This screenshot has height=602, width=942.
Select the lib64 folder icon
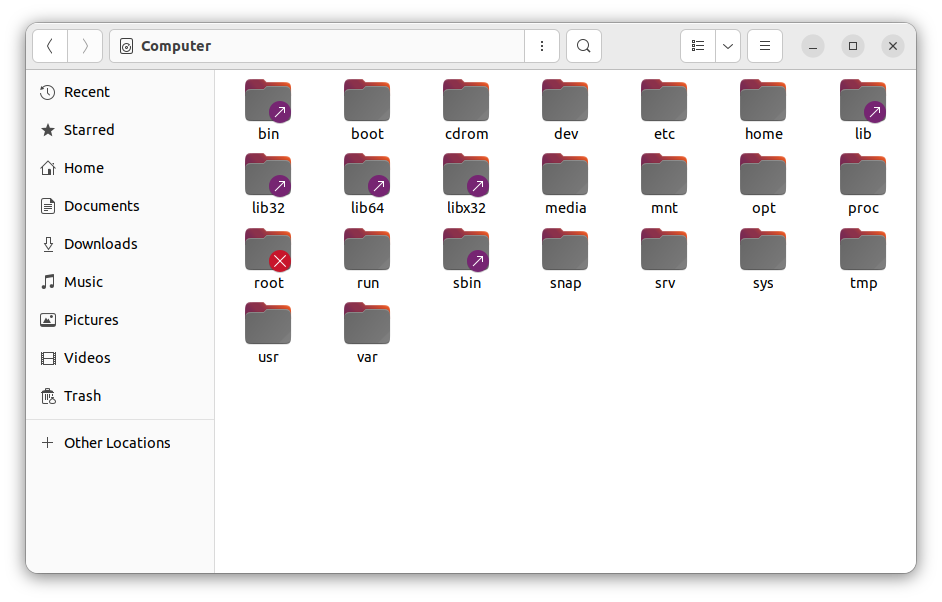tap(367, 175)
